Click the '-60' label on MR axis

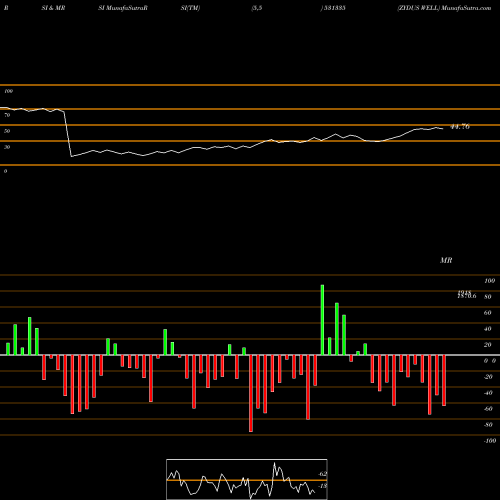tap(488, 409)
